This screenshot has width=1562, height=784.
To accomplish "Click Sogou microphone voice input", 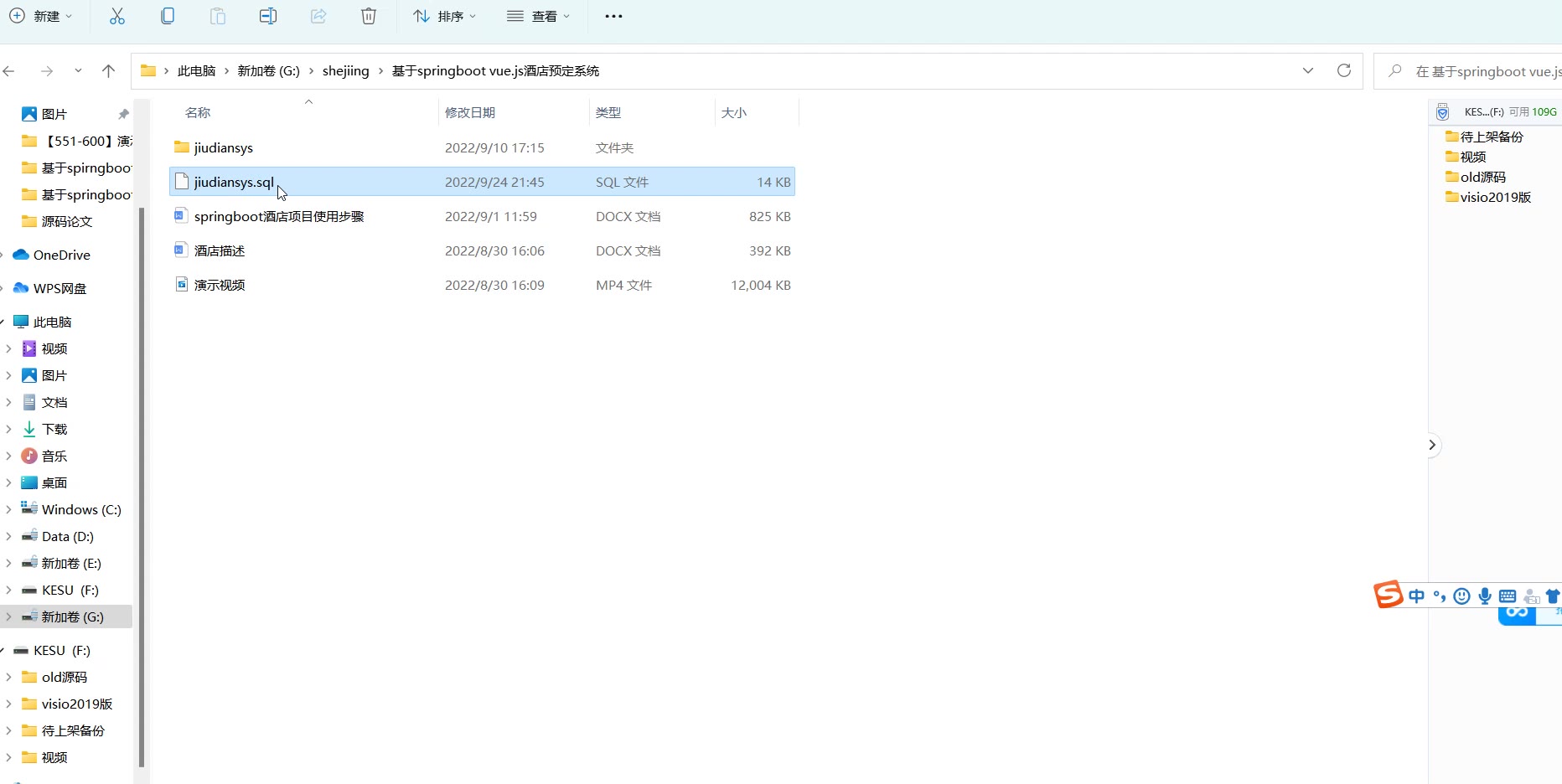I will point(1485,596).
